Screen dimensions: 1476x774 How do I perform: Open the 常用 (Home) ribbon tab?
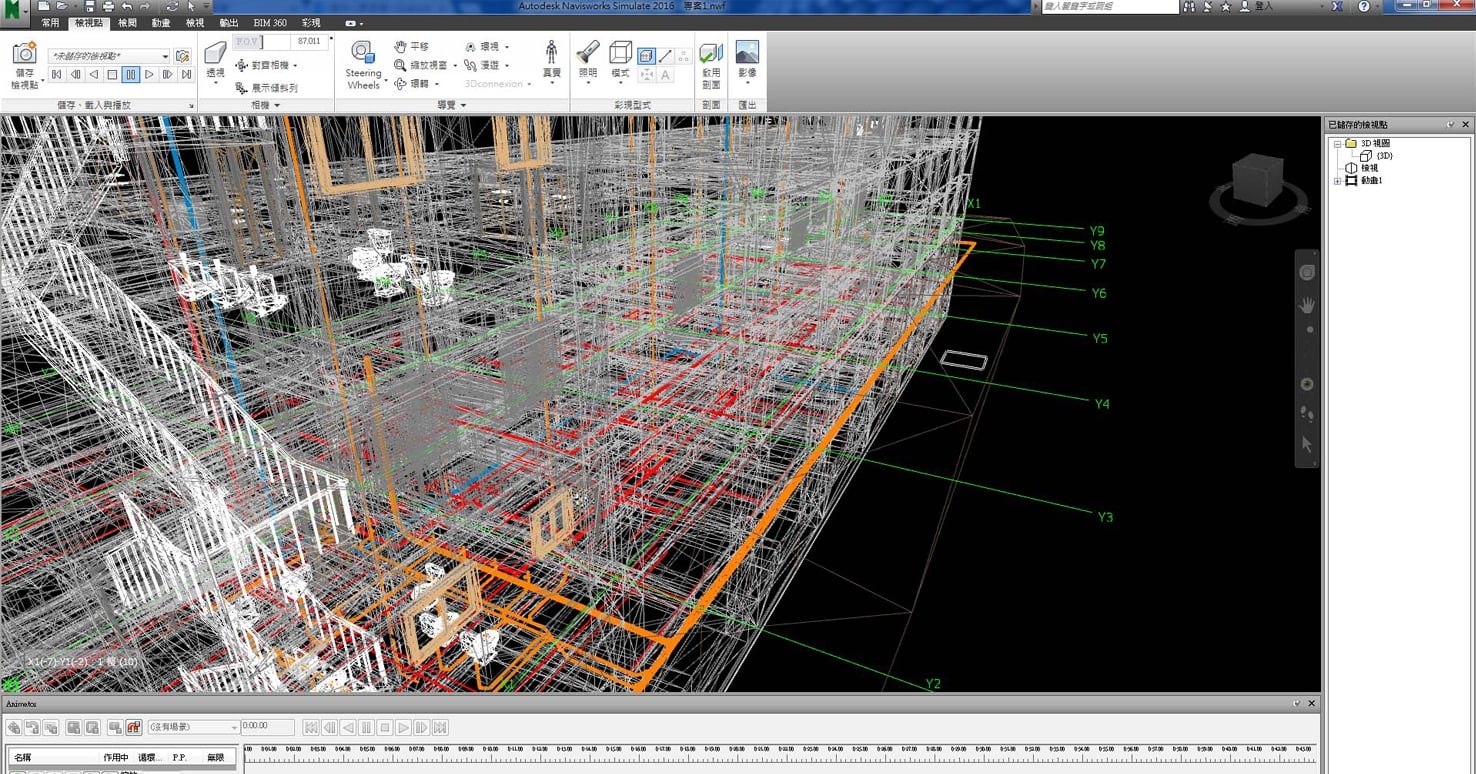pos(50,23)
